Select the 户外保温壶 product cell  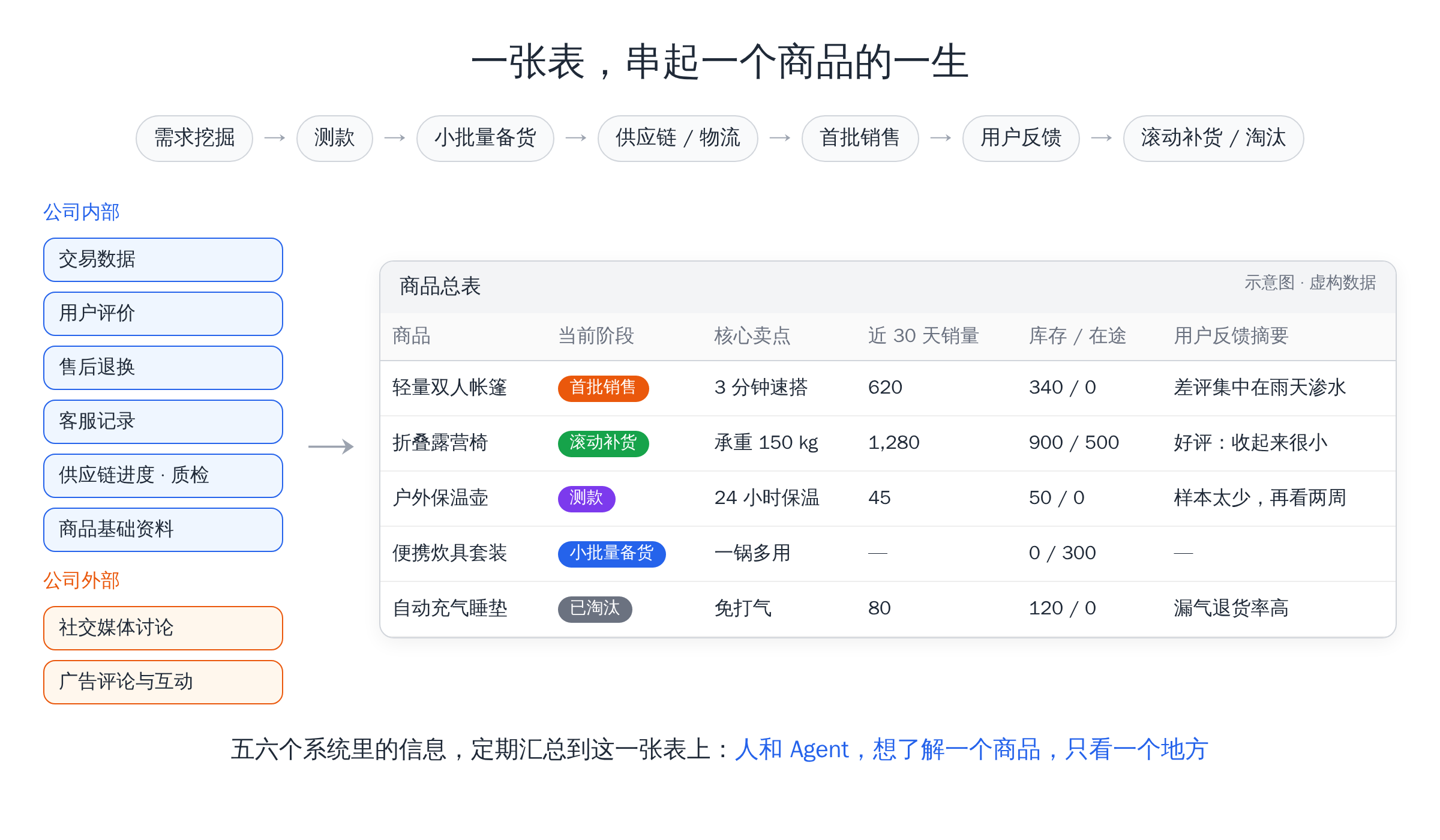pyautogui.click(x=440, y=498)
